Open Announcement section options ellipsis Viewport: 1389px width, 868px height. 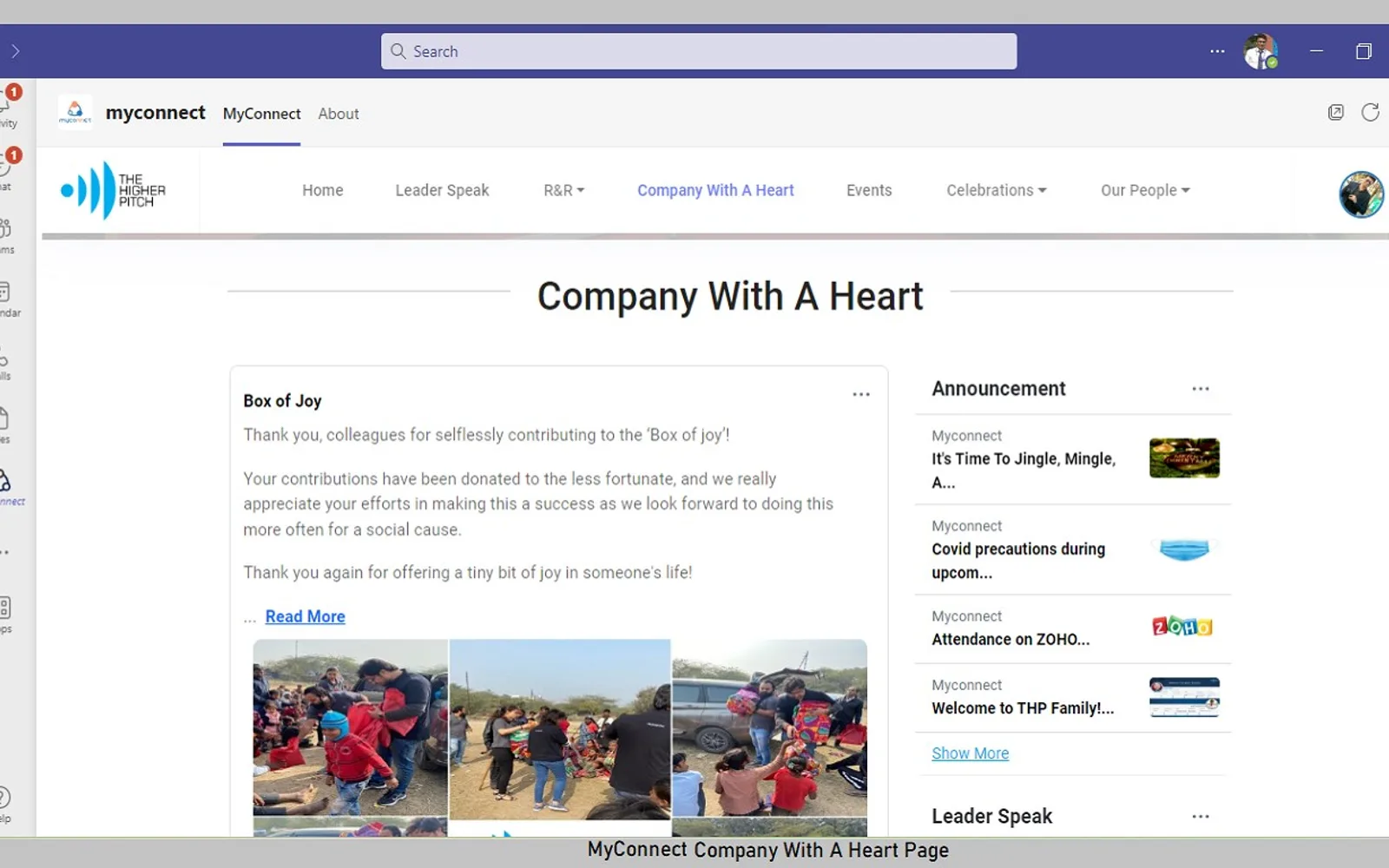[1201, 389]
